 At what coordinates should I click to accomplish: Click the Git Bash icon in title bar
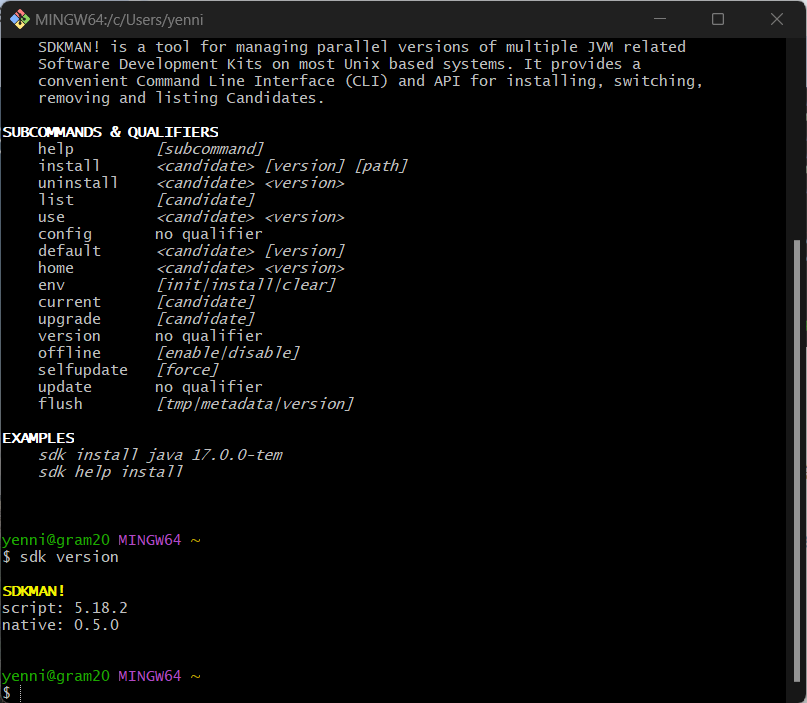pos(20,20)
